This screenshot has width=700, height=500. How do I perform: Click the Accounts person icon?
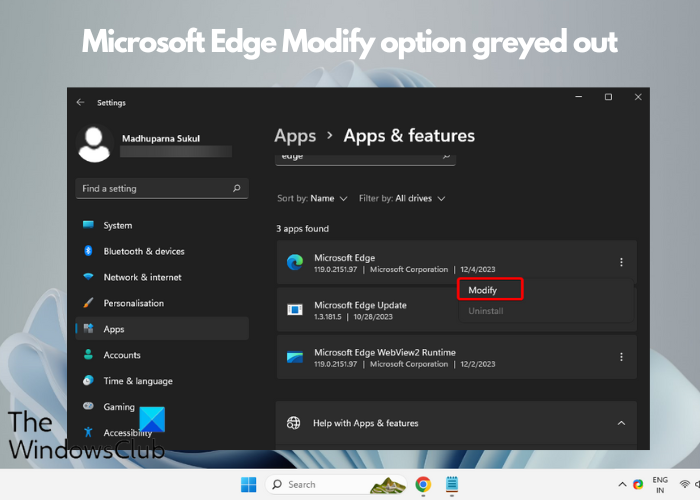click(x=88, y=354)
